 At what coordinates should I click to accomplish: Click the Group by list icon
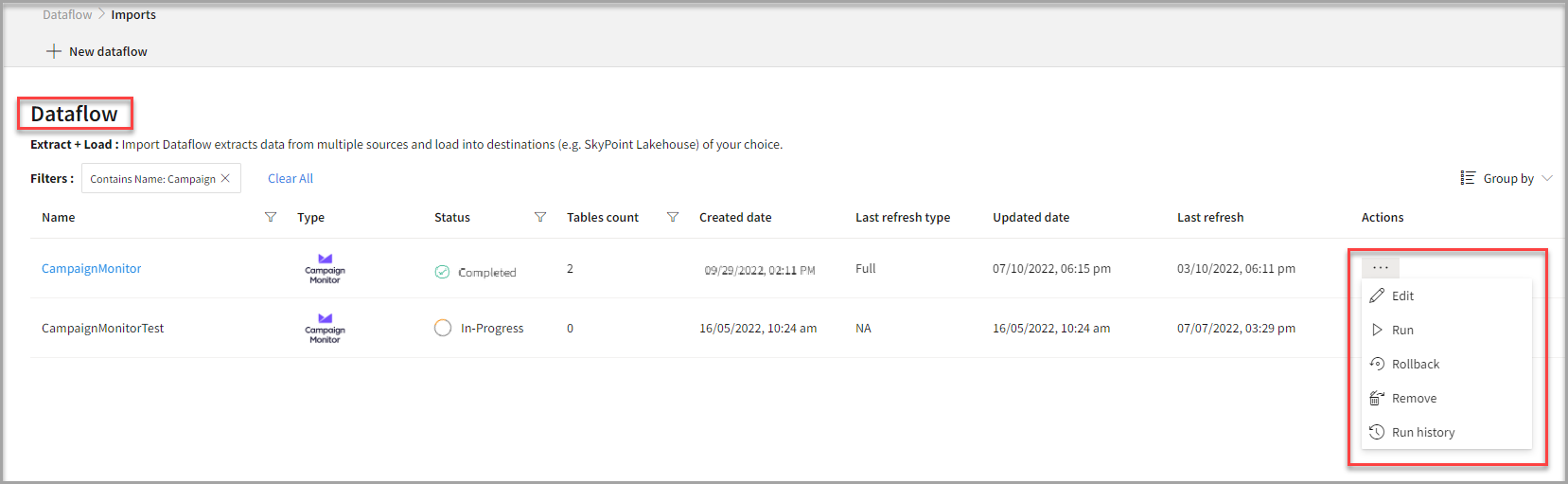click(x=1468, y=178)
